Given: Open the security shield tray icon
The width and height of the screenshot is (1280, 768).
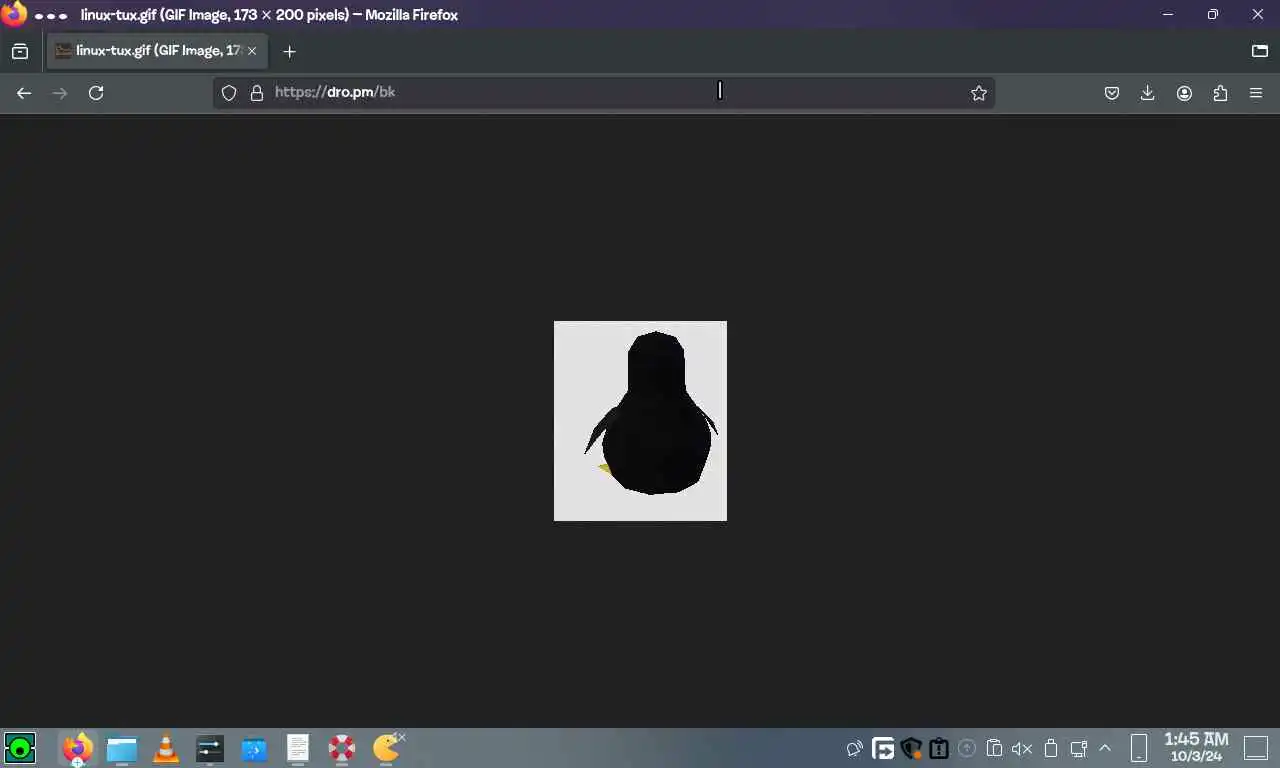Looking at the screenshot, I should 911,748.
